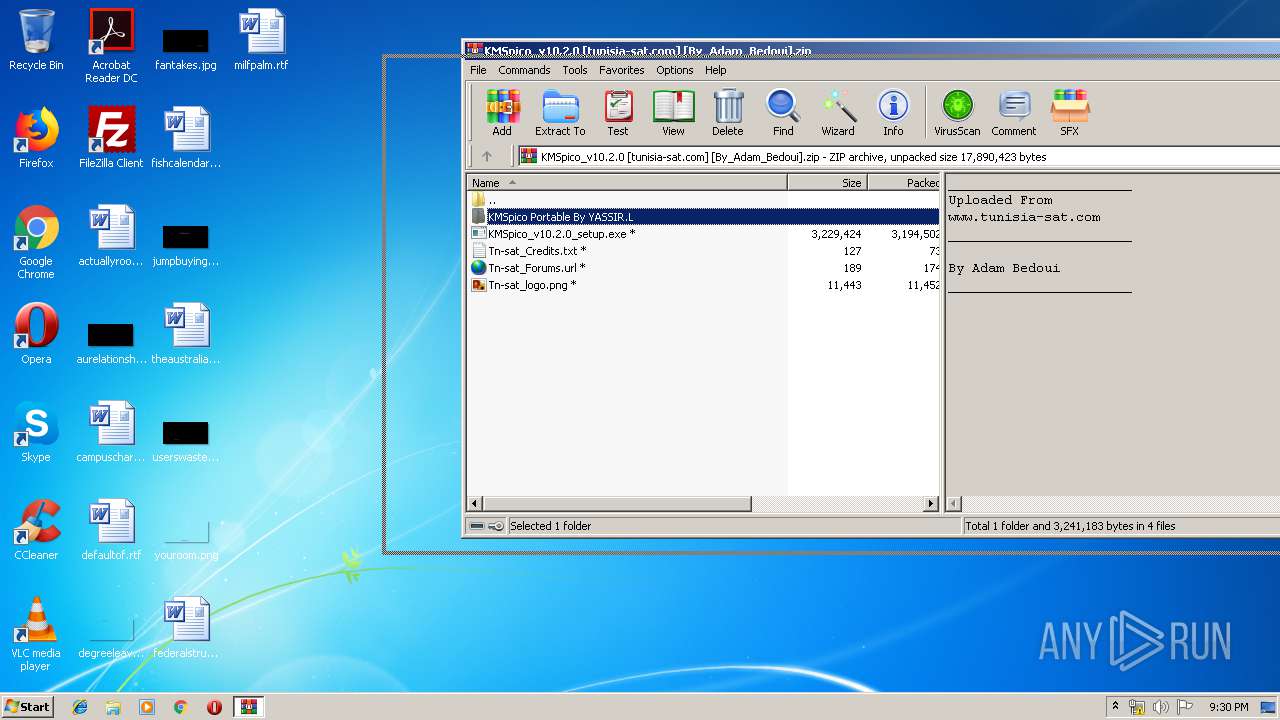The image size is (1280, 720).
Task: Click the Comment toolbar icon
Action: (1014, 113)
